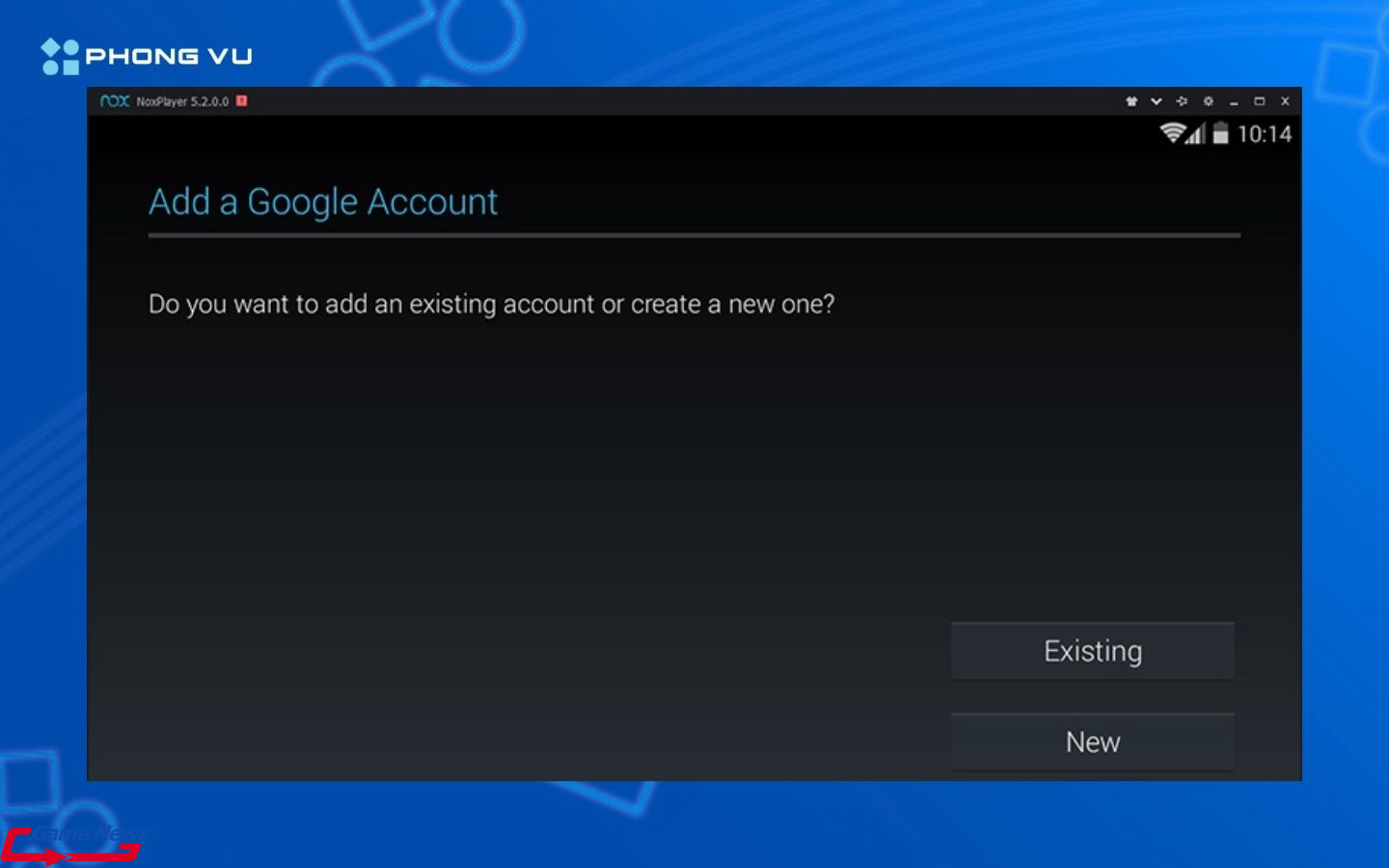Open NoxPlayer system settings gear
The height and width of the screenshot is (868, 1389).
[1208, 101]
